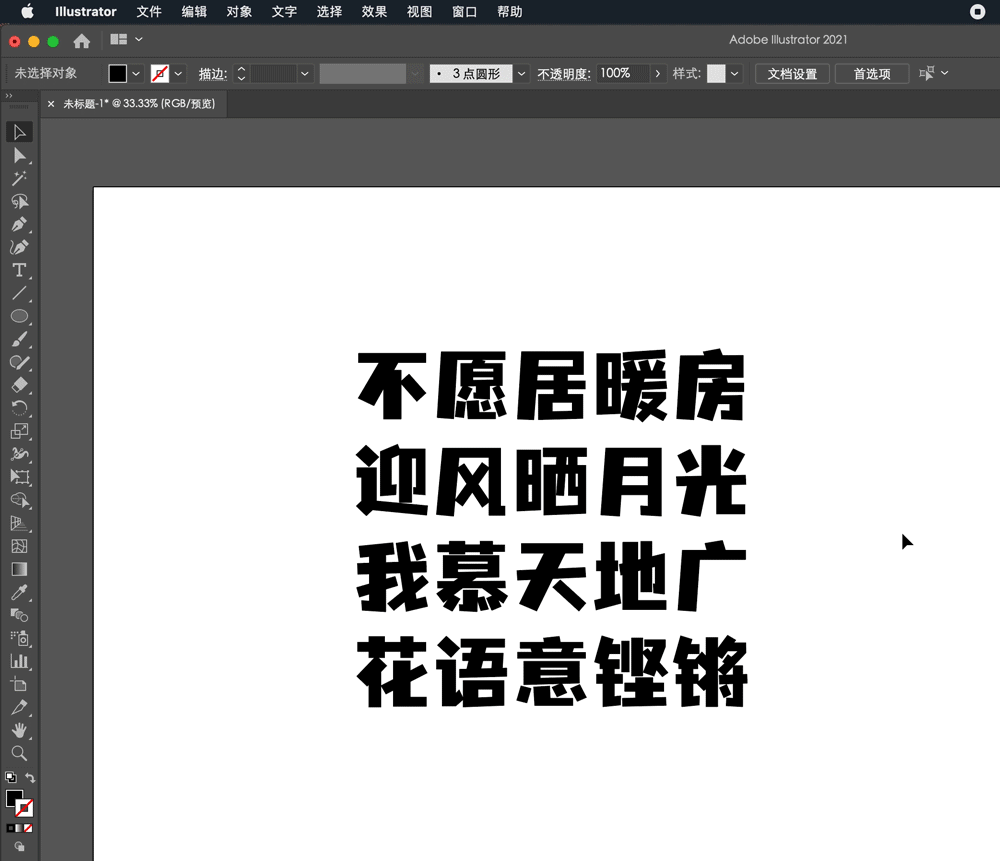Screen dimensions: 1000x861
Task: Click the 文档设置 button
Action: click(x=792, y=74)
